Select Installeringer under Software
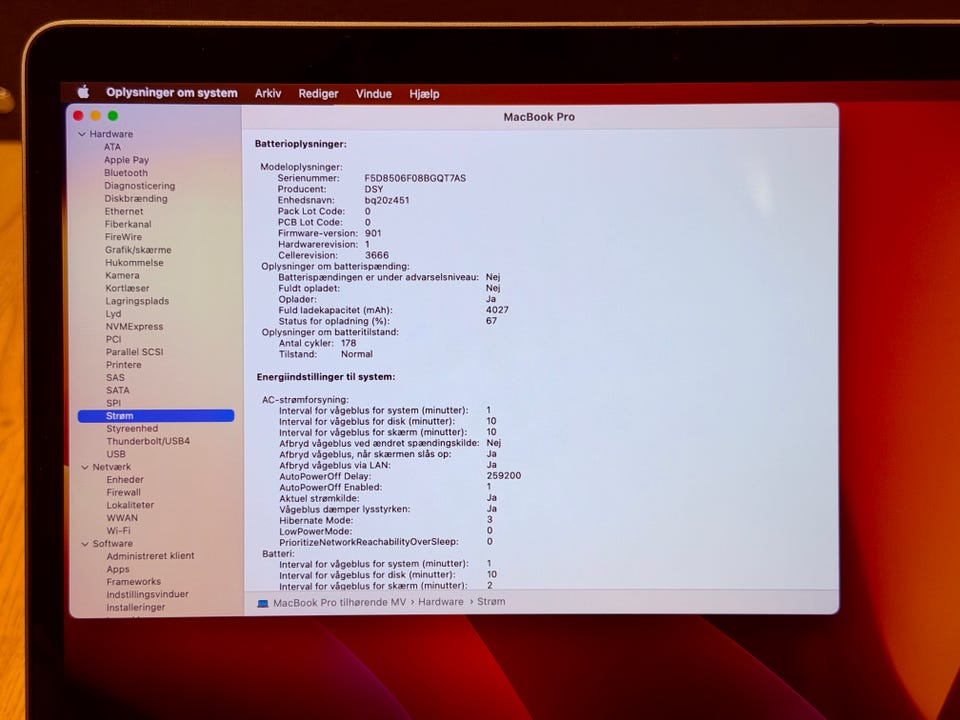Viewport: 960px width, 720px height. click(136, 607)
